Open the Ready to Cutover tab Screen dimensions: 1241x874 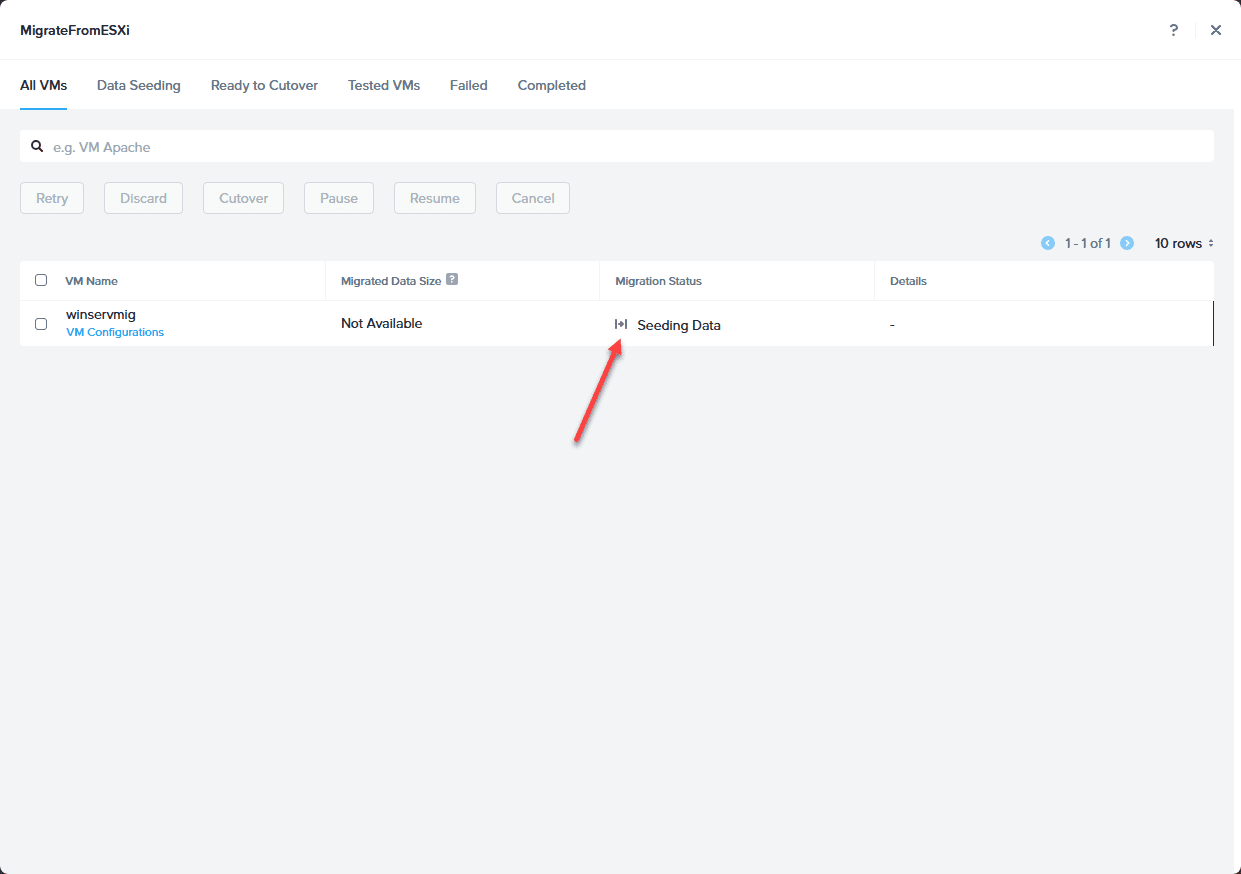[264, 85]
